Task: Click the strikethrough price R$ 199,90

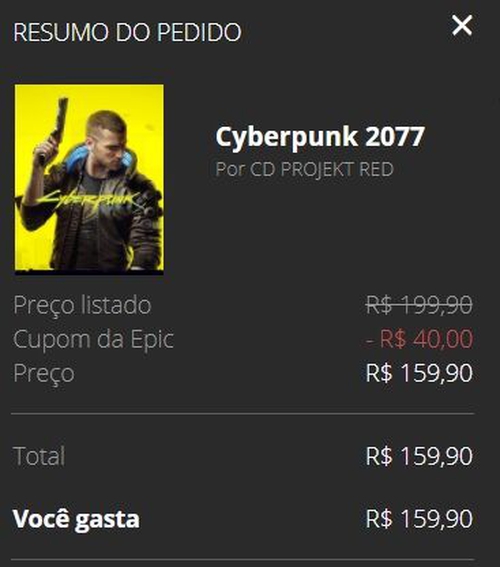Action: (x=419, y=304)
